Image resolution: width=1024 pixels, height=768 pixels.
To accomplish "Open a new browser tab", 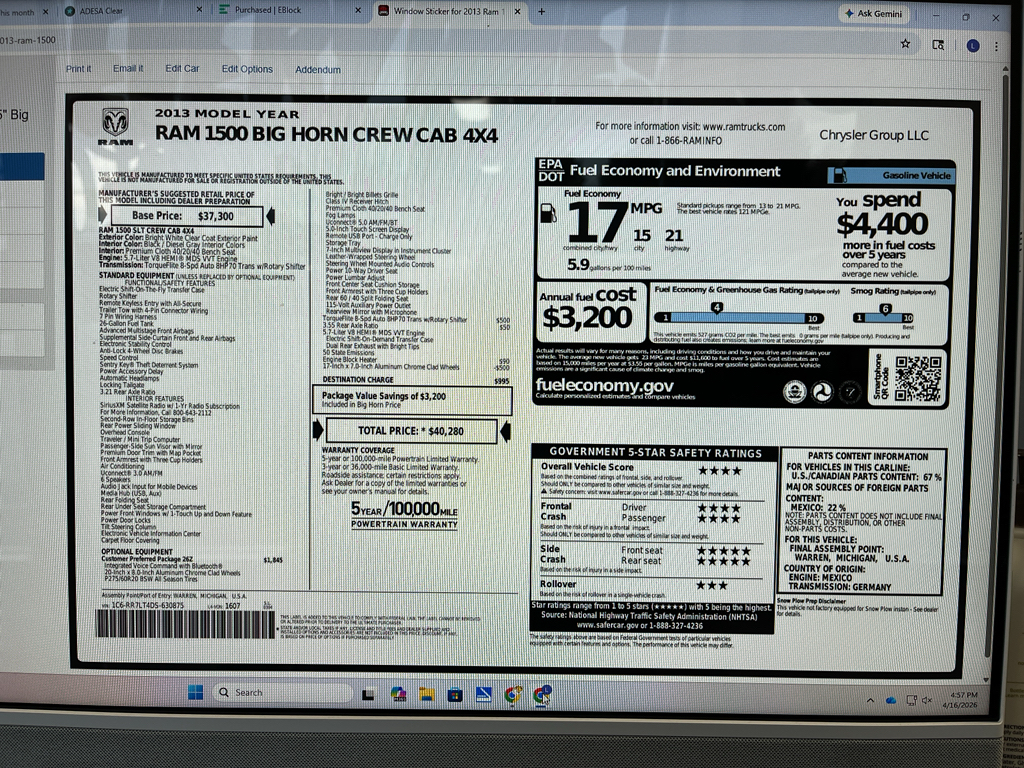I will coord(542,12).
